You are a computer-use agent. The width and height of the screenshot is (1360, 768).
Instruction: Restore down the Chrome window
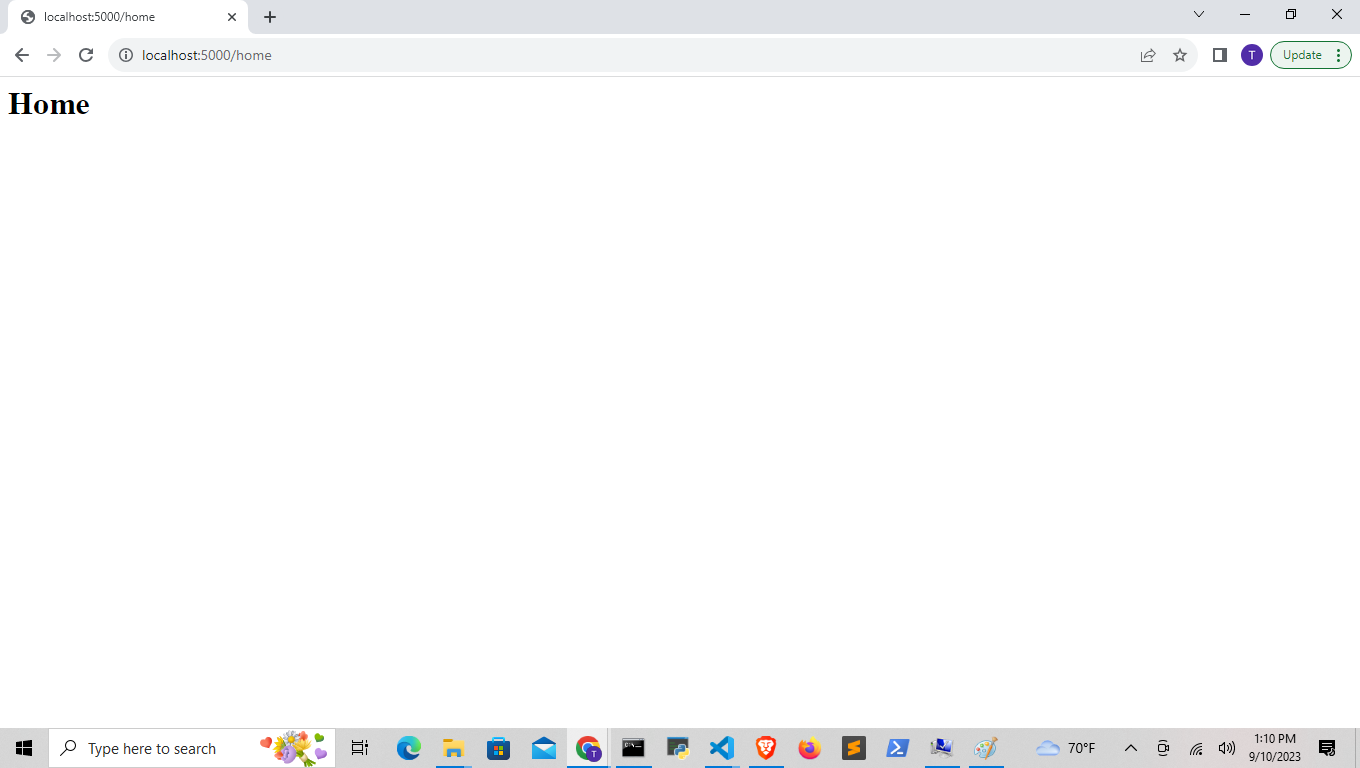(1291, 14)
